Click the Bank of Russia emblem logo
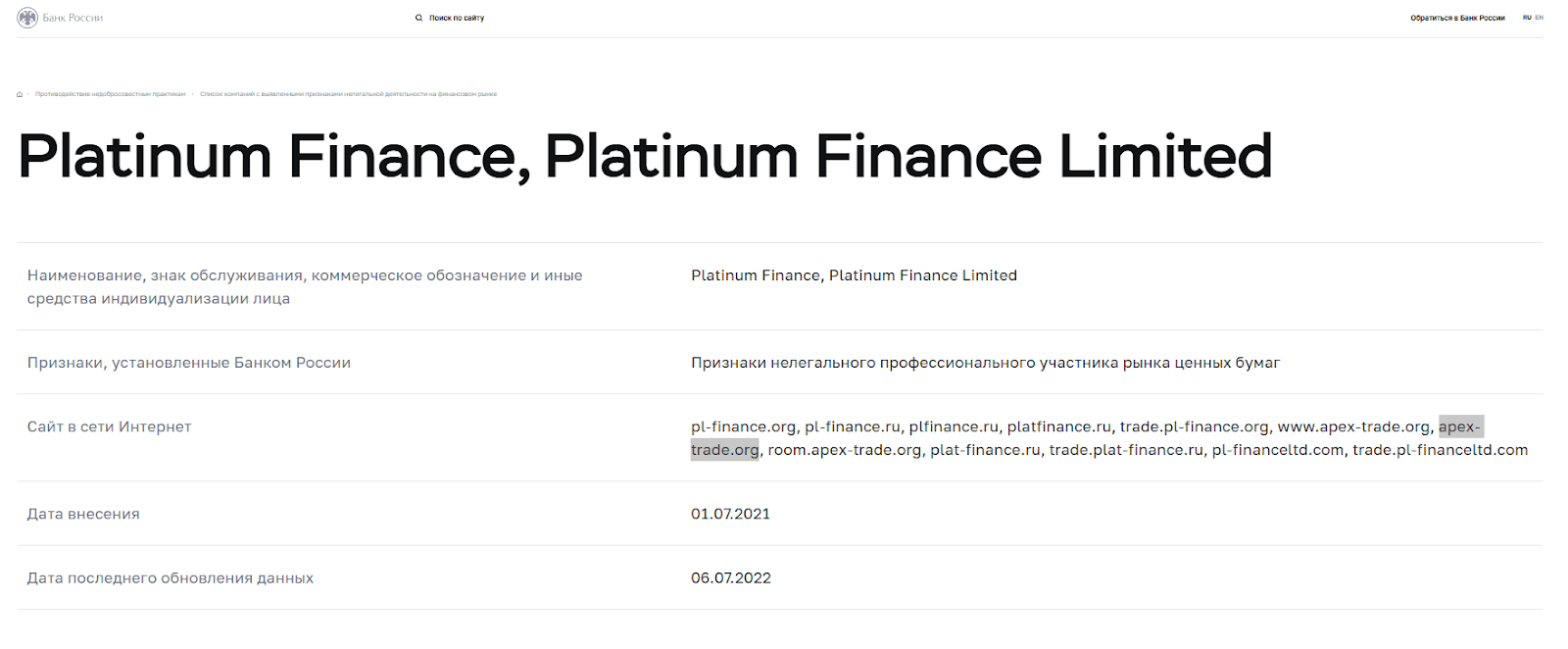Viewport: 1568px width, 649px height. coord(27,18)
